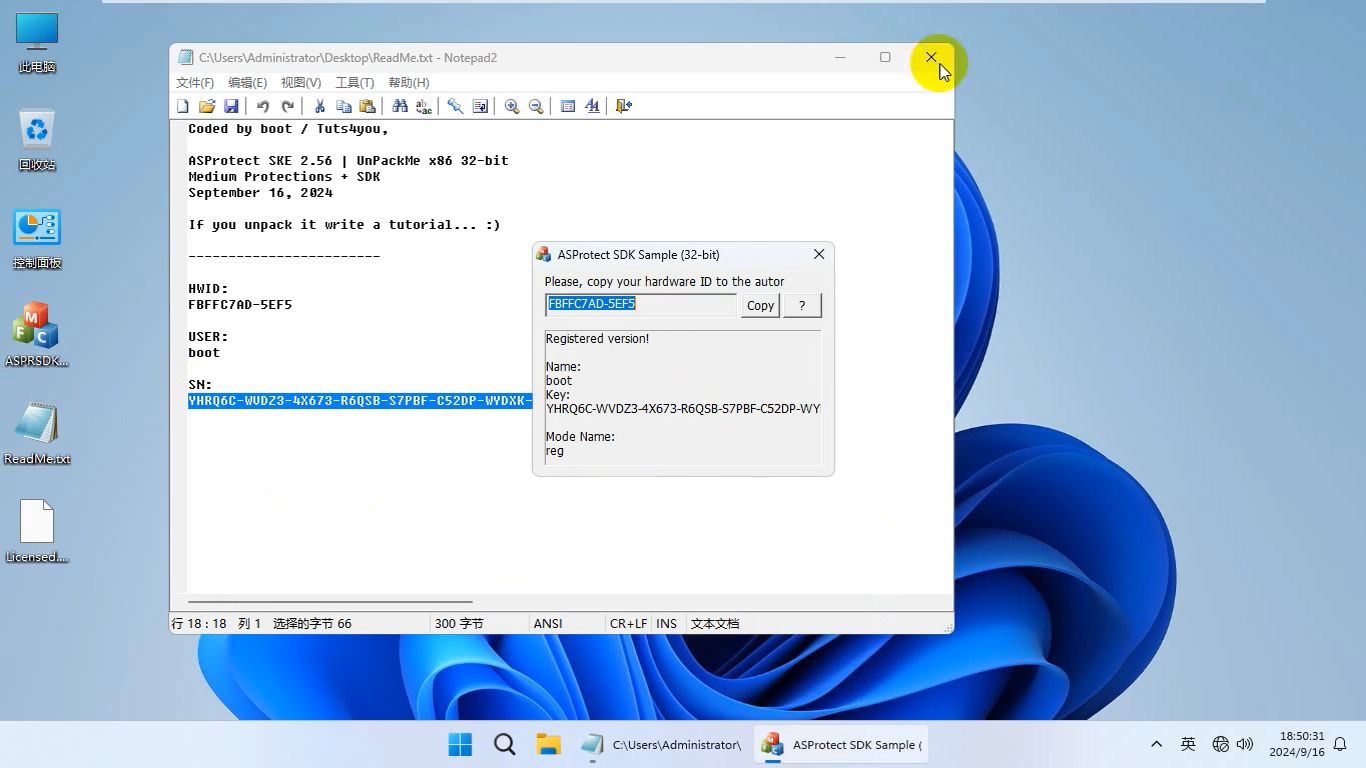Click the 'Registered version!' text in dialog
The image size is (1366, 768).
pos(597,339)
